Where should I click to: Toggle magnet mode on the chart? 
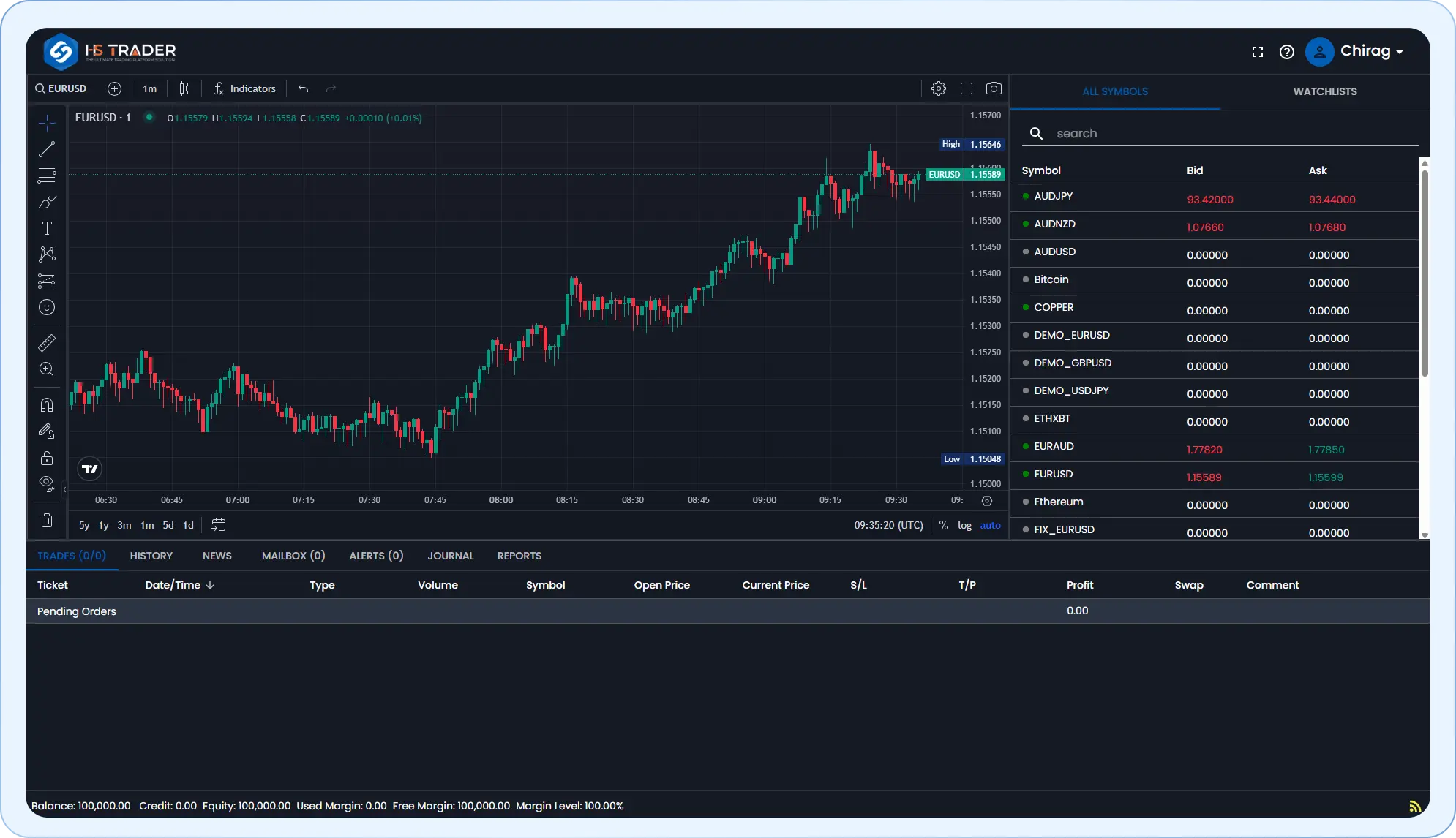pyautogui.click(x=47, y=404)
